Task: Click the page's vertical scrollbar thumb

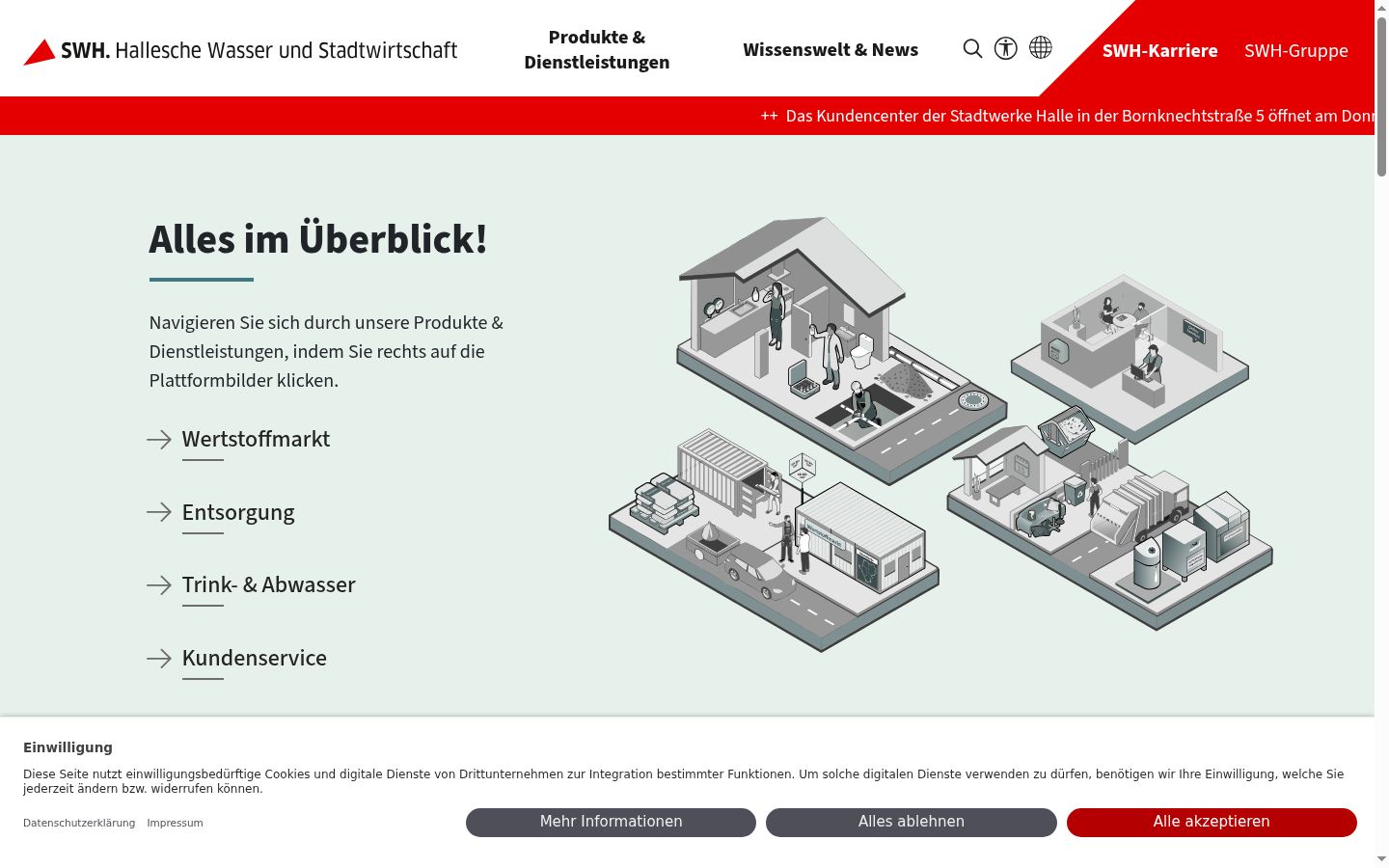Action: click(x=1381, y=96)
